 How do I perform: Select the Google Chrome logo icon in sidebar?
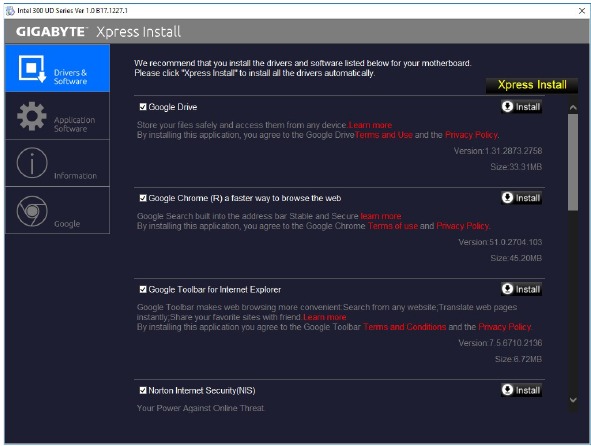32,211
